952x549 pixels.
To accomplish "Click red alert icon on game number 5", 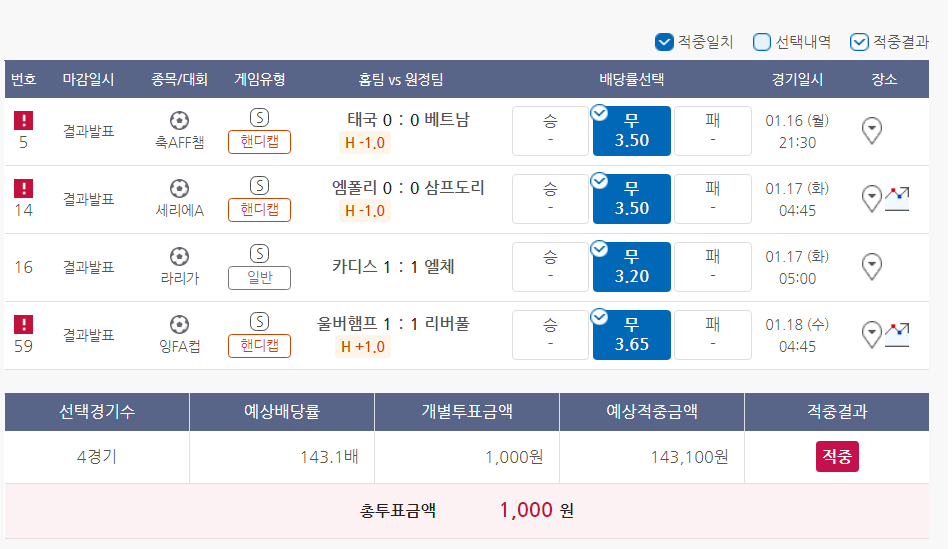I will (x=24, y=120).
